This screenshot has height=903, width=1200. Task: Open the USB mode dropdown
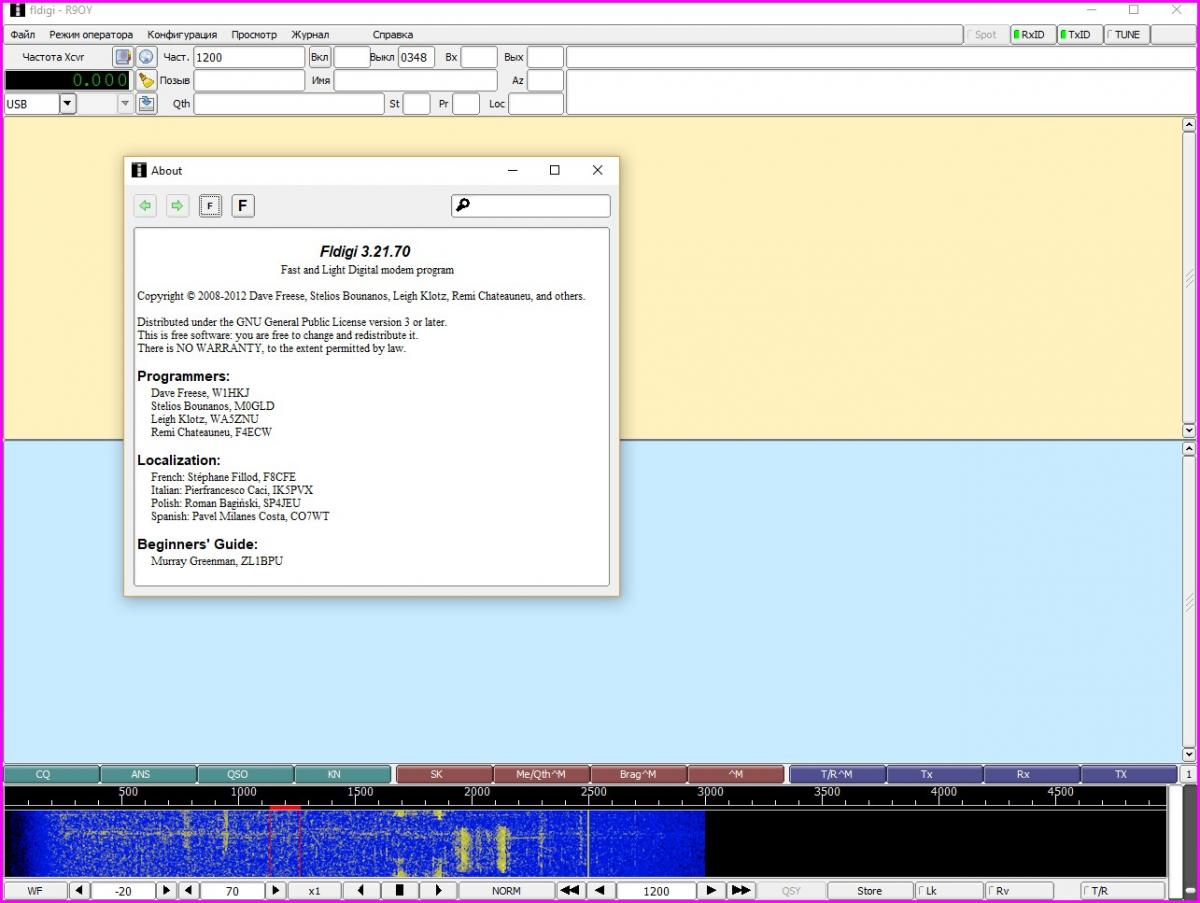[x=67, y=103]
